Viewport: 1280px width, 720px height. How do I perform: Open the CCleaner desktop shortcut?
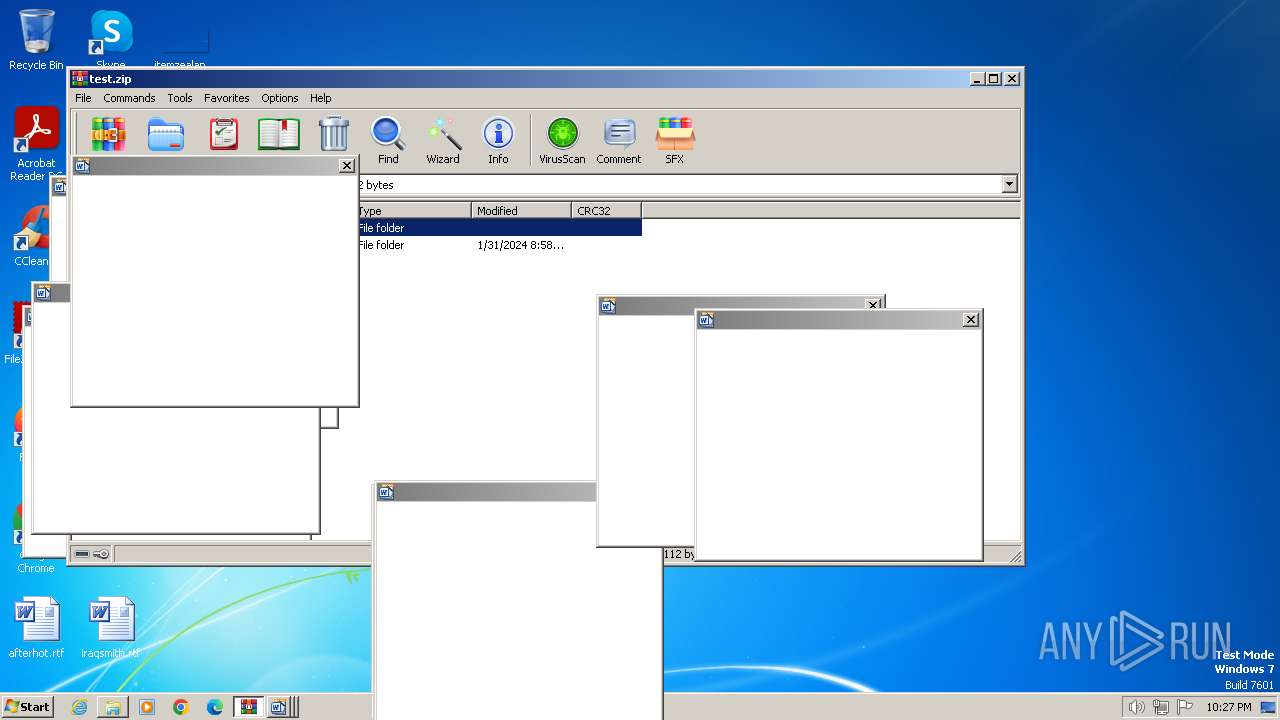point(31,237)
